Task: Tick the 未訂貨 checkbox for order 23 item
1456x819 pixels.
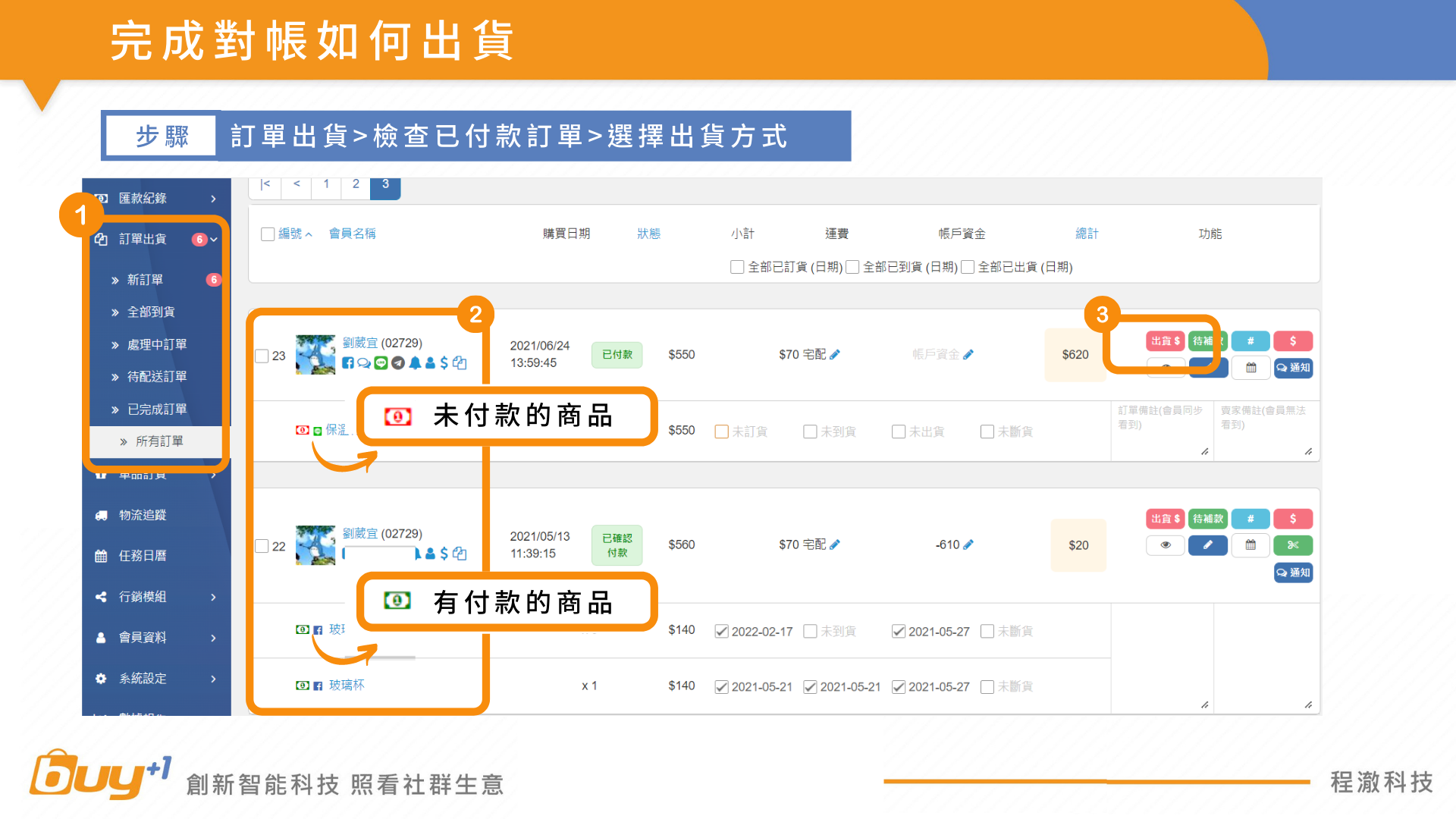Action: pyautogui.click(x=722, y=431)
